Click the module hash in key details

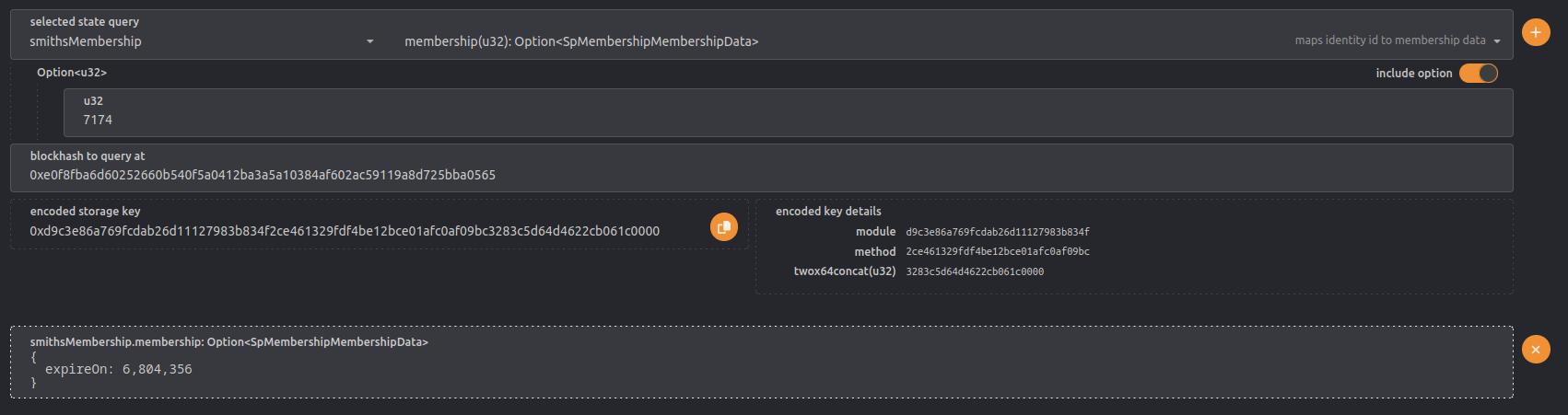(998, 232)
